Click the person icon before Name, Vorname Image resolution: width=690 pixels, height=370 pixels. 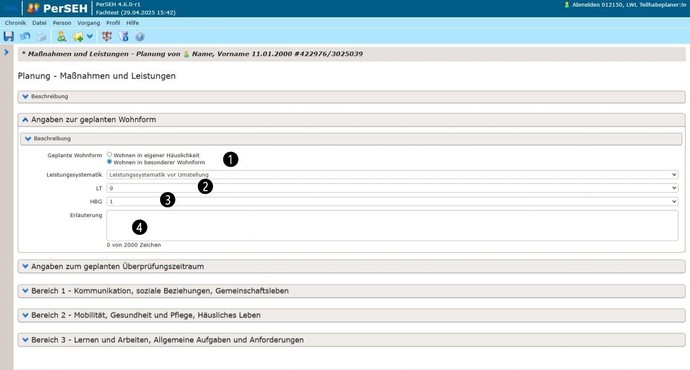coord(186,54)
